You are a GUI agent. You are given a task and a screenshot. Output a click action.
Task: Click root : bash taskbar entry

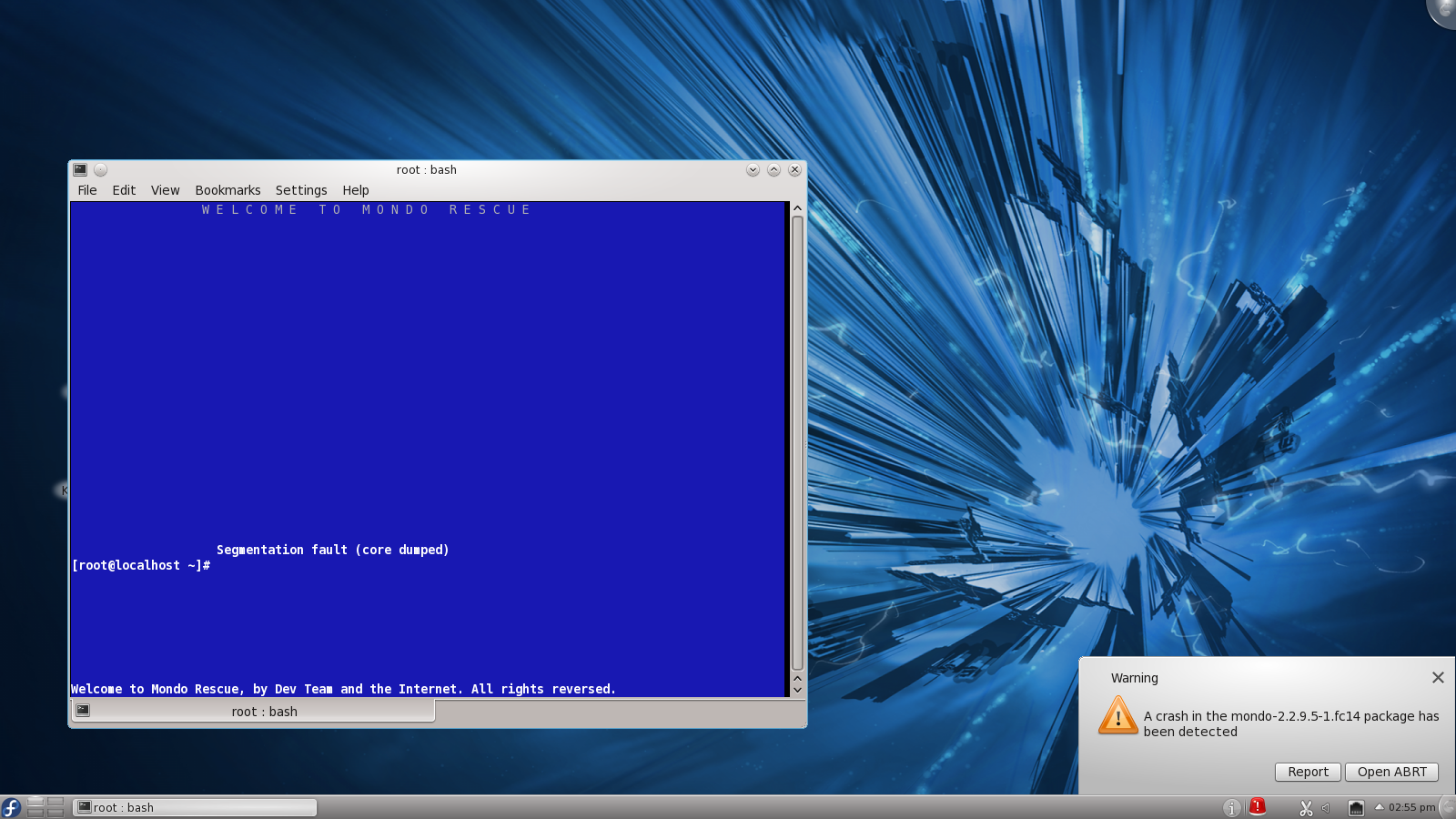(x=195, y=807)
